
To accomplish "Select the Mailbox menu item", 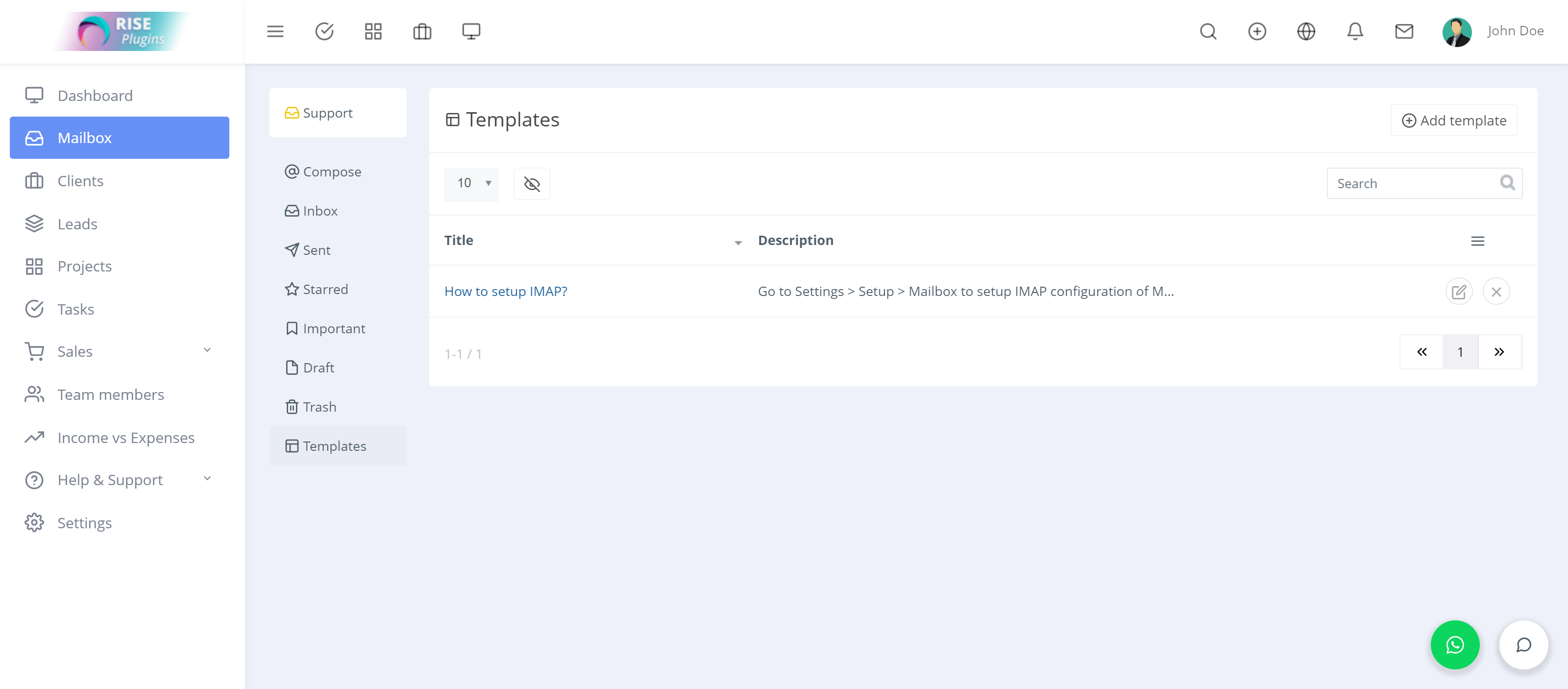I will point(121,138).
